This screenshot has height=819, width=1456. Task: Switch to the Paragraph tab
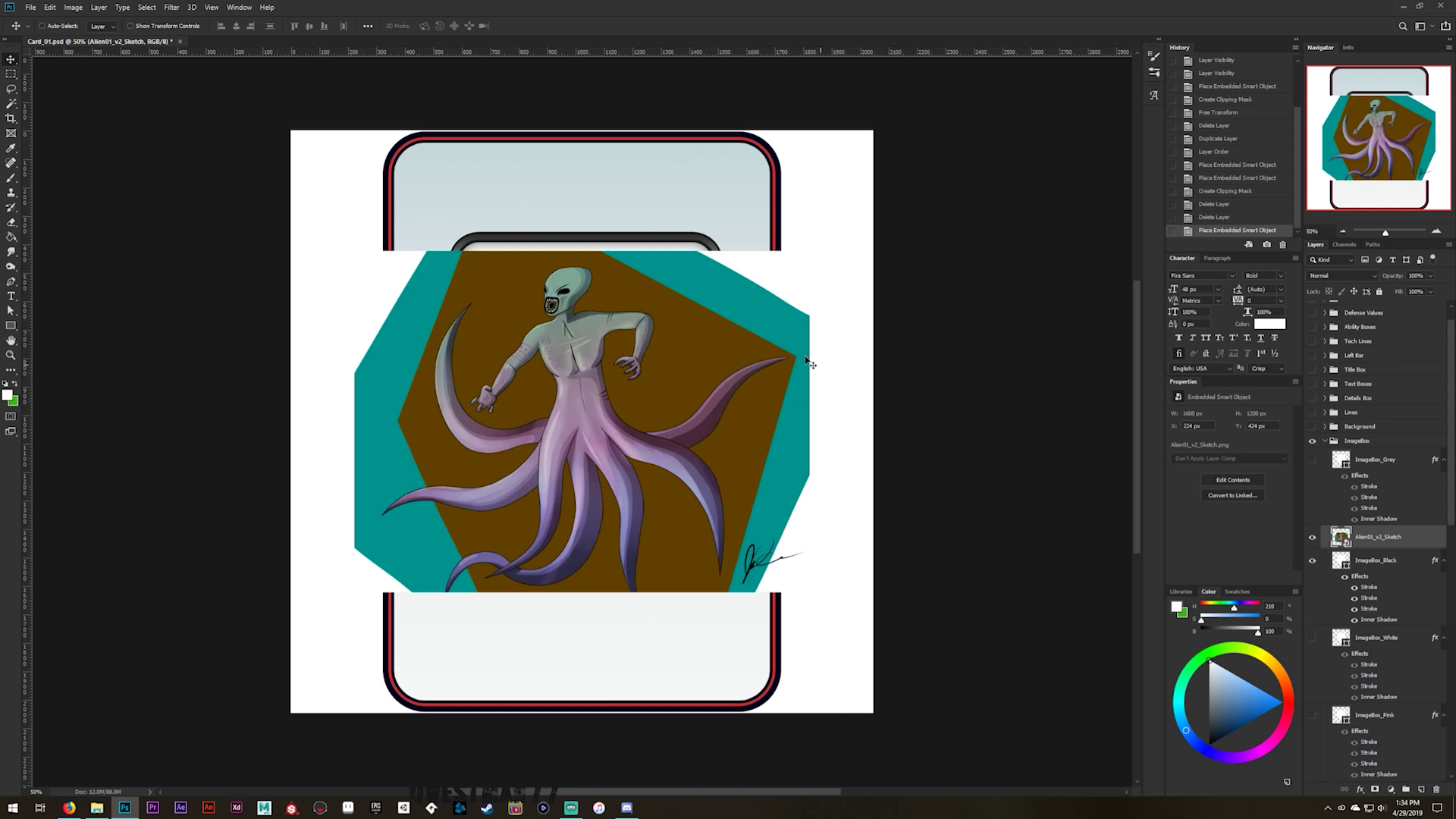(1217, 258)
